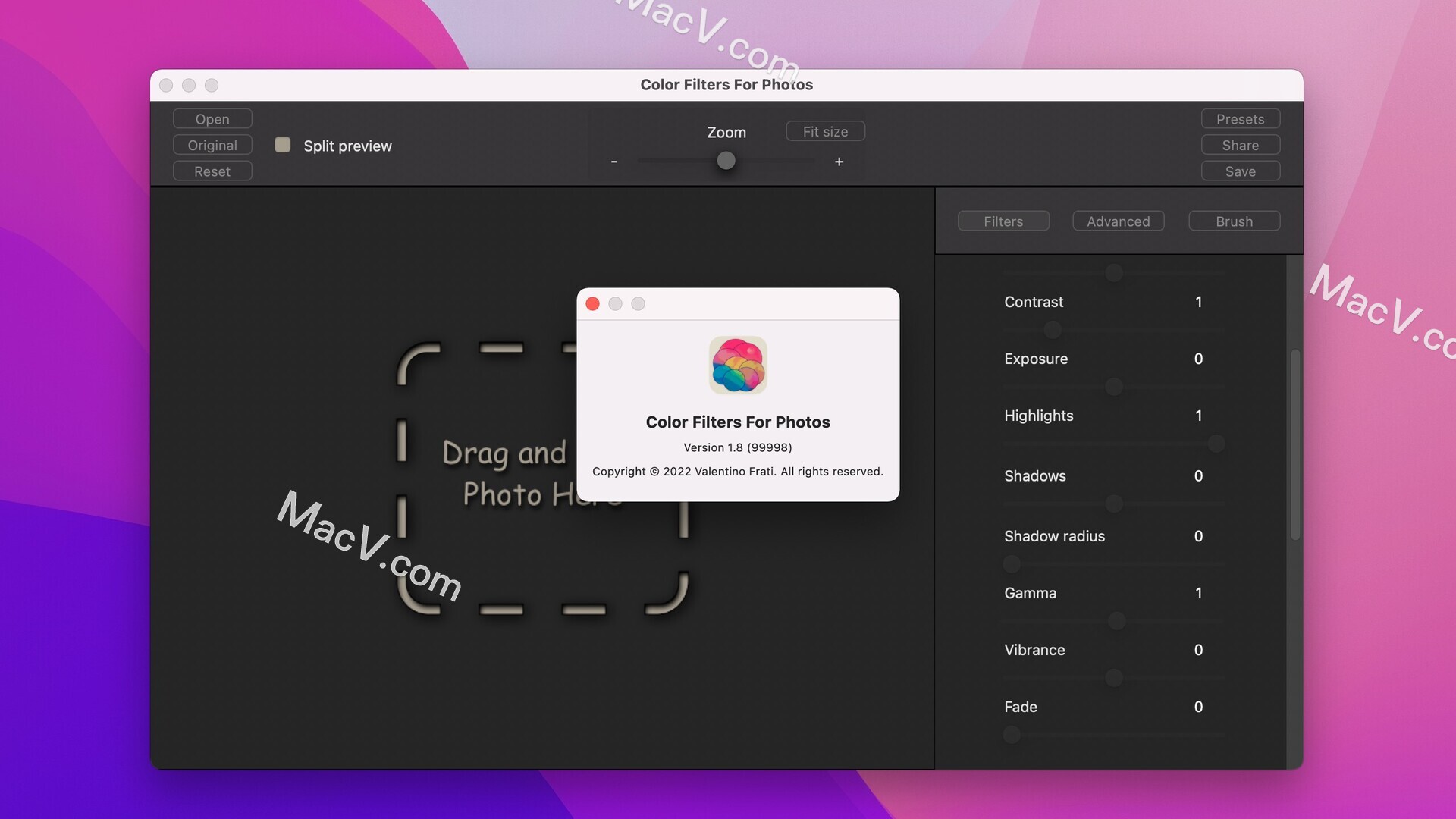Enable the Split preview checkbox
Image resolution: width=1456 pixels, height=819 pixels.
coord(283,145)
